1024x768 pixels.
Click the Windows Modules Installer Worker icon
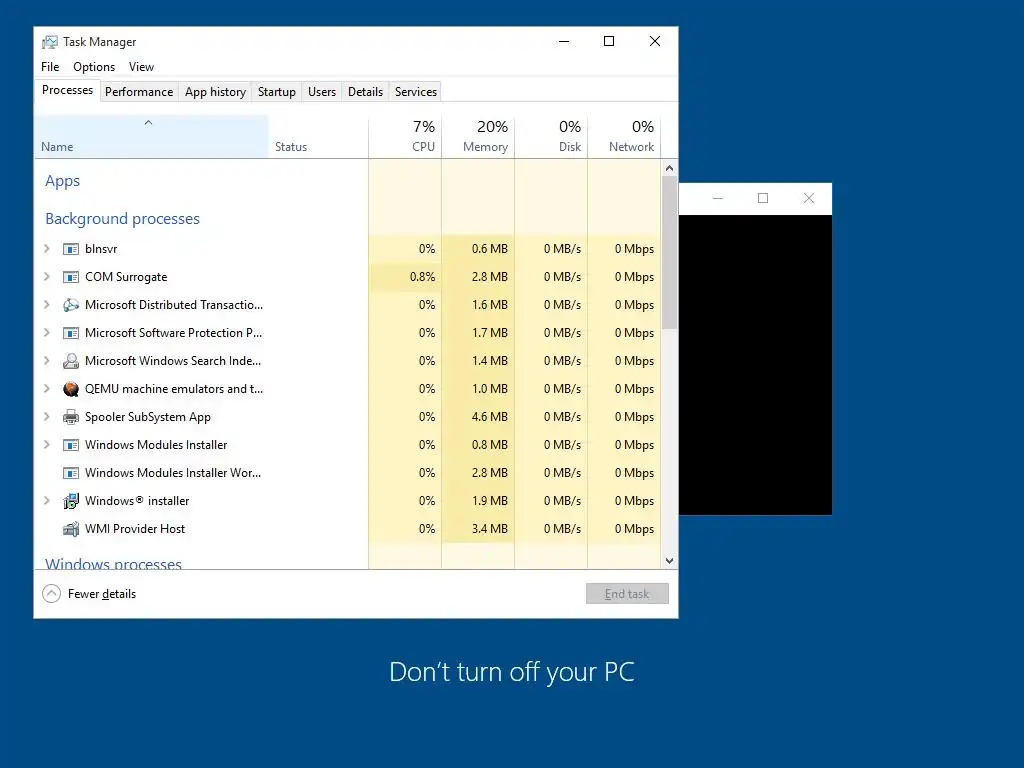pos(71,473)
